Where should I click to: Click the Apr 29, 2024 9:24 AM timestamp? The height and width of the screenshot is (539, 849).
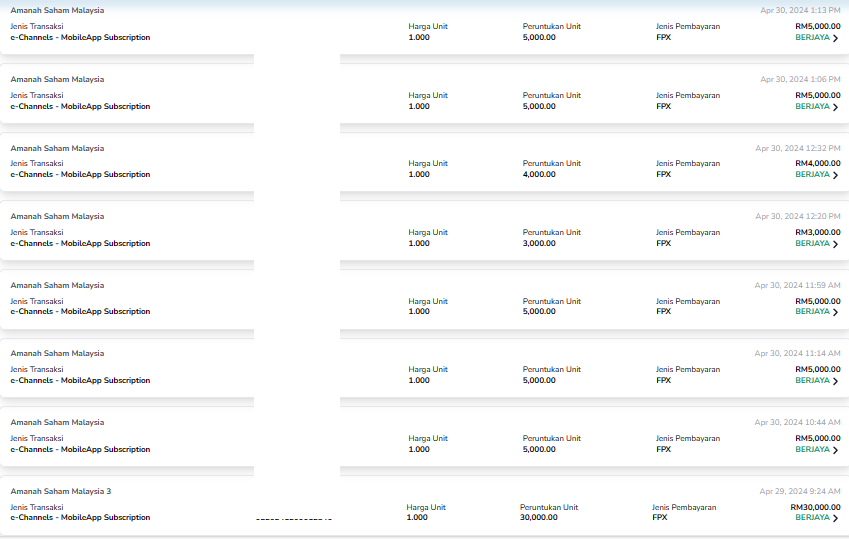[800, 491]
